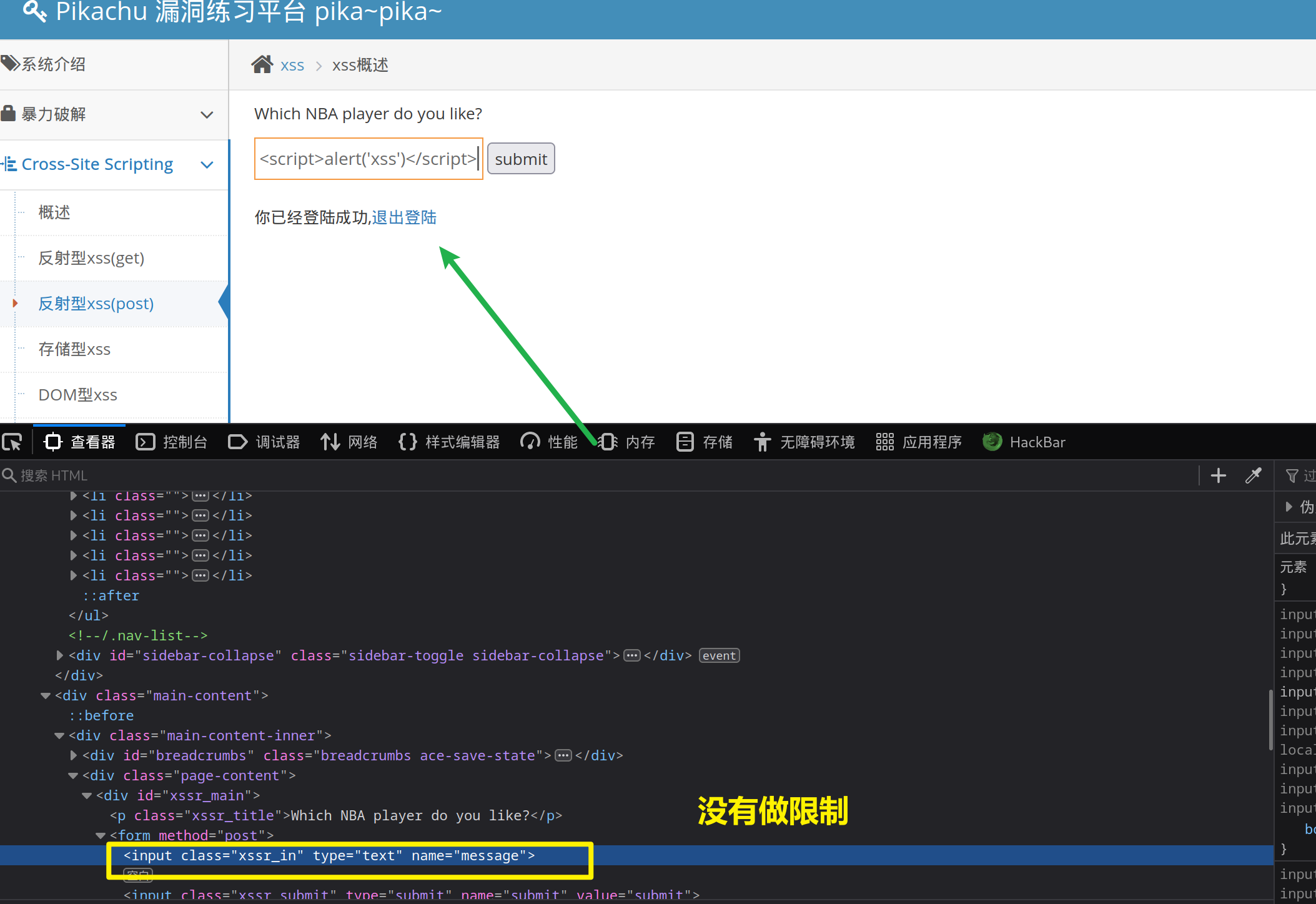The image size is (1316, 904).
Task: Collapse the Cross-Site Scripting menu chevron
Action: (207, 165)
